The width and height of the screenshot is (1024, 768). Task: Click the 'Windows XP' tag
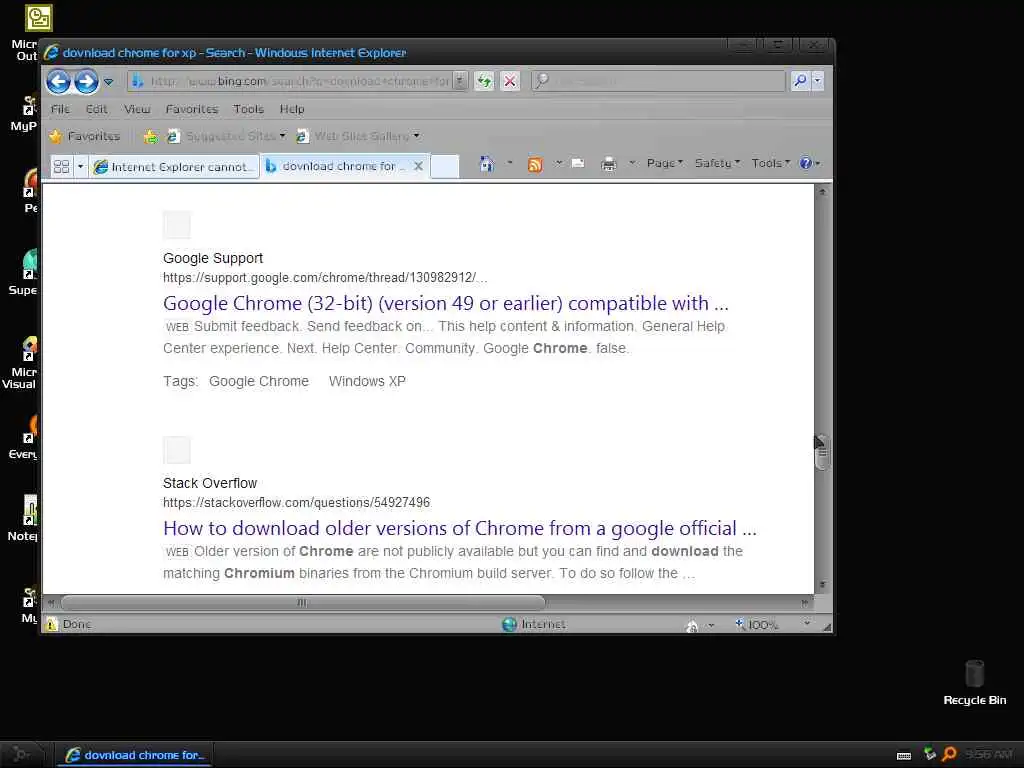pyautogui.click(x=367, y=381)
